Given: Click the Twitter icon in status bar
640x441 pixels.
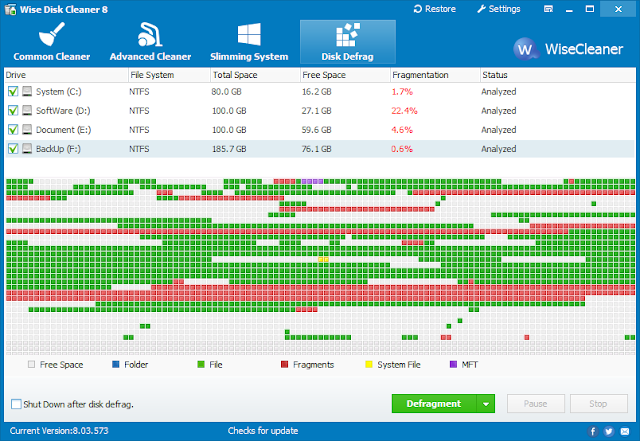Looking at the screenshot, I should click(609, 431).
